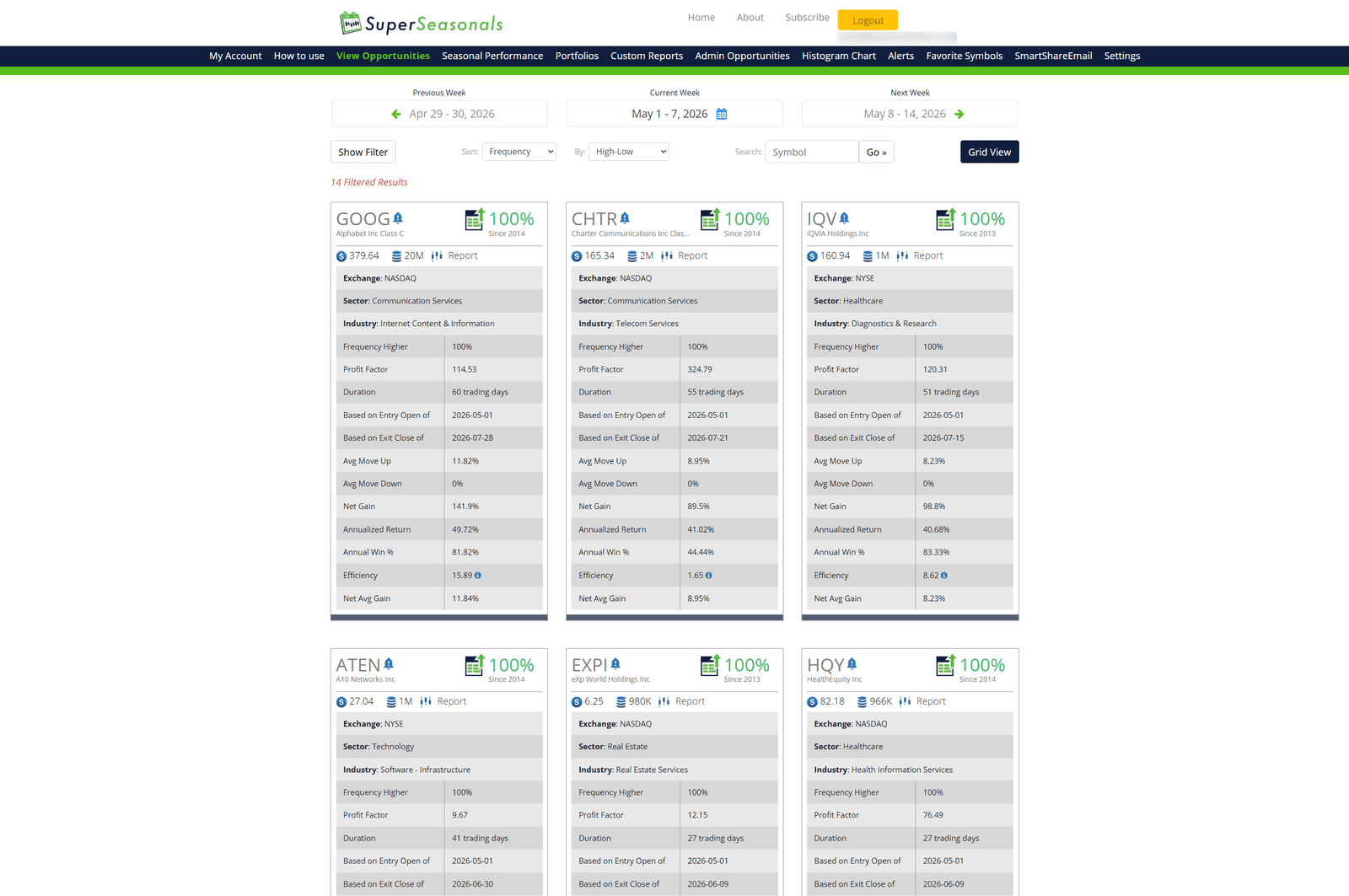Click the SuperSeasonals logo
1349x896 pixels.
pyautogui.click(x=421, y=23)
